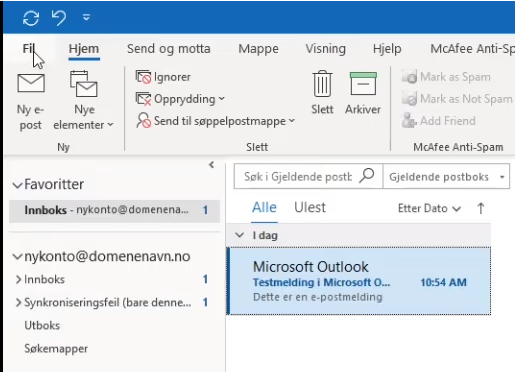Open the Send og motta tab
Image resolution: width=515 pixels, height=372 pixels.
tap(169, 49)
